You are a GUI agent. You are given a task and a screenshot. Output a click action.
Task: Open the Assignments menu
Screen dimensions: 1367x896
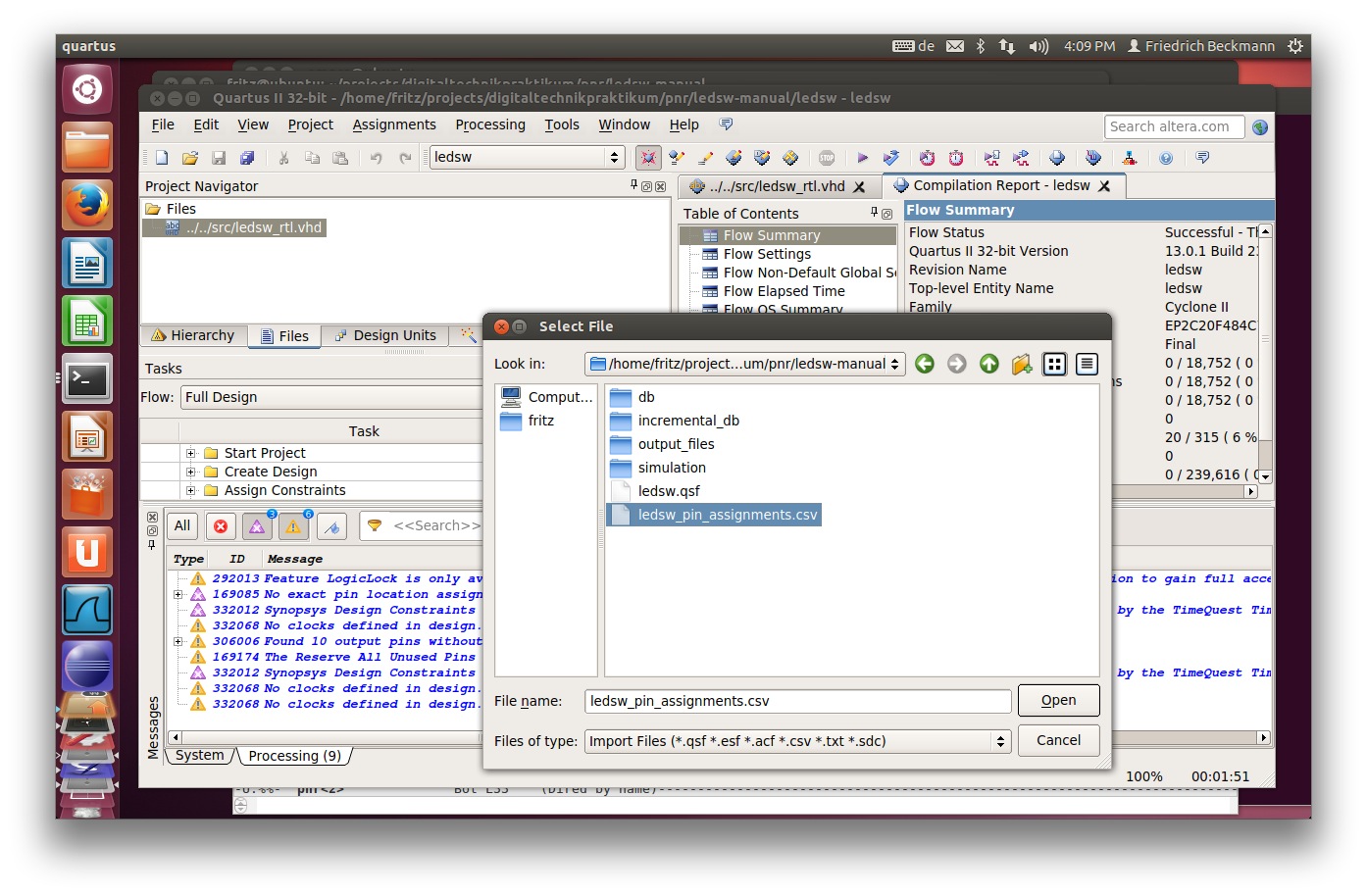(x=393, y=124)
